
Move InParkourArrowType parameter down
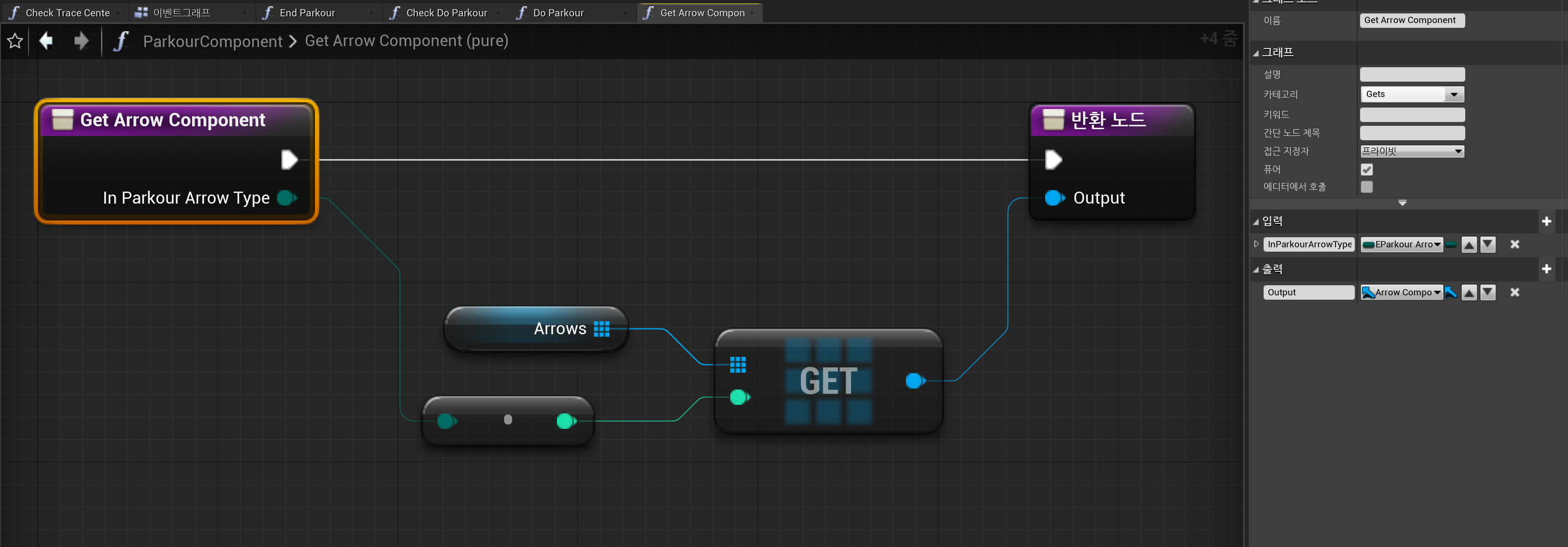(1488, 245)
